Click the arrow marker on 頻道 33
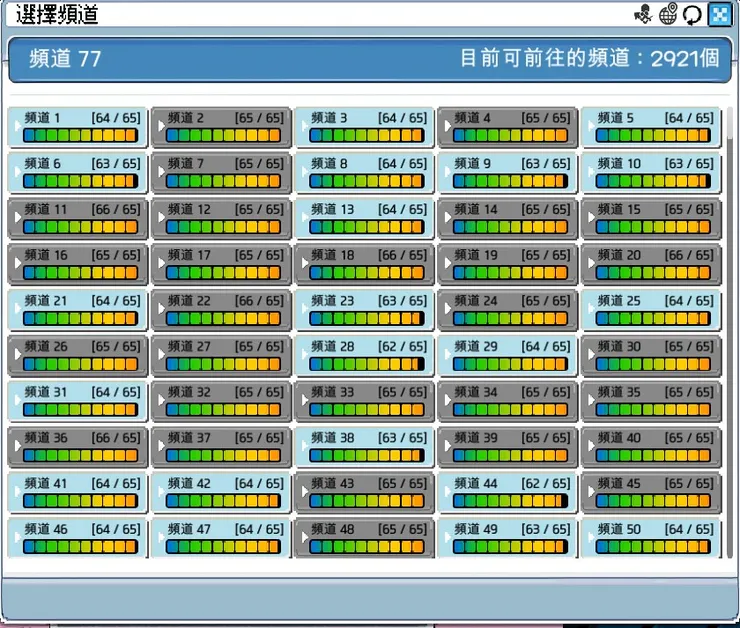The width and height of the screenshot is (740, 628). pos(305,400)
